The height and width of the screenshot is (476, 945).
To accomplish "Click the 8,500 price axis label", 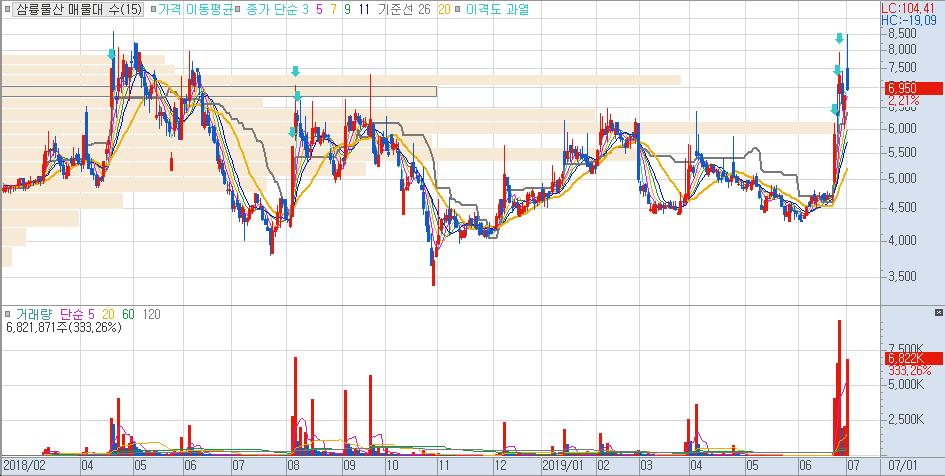I will [x=901, y=34].
